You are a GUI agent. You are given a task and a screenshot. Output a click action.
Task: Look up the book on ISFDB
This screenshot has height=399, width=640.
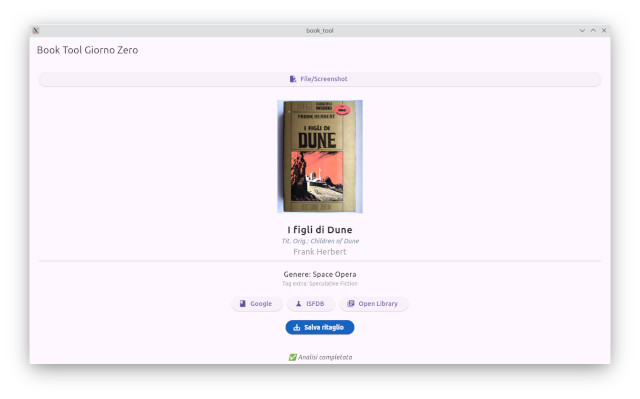pyautogui.click(x=310, y=304)
